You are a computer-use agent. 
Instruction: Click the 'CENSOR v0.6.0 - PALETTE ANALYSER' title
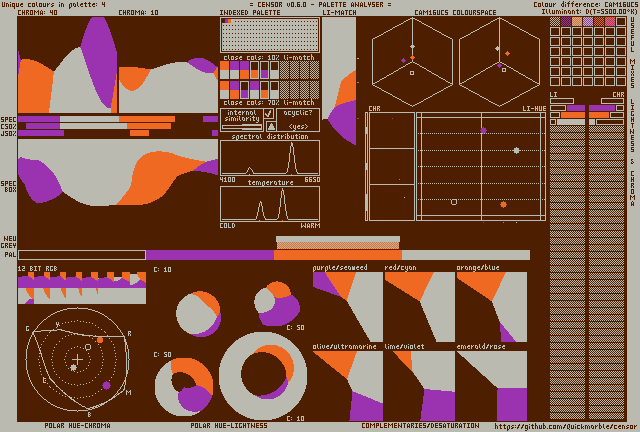[x=320, y=4]
